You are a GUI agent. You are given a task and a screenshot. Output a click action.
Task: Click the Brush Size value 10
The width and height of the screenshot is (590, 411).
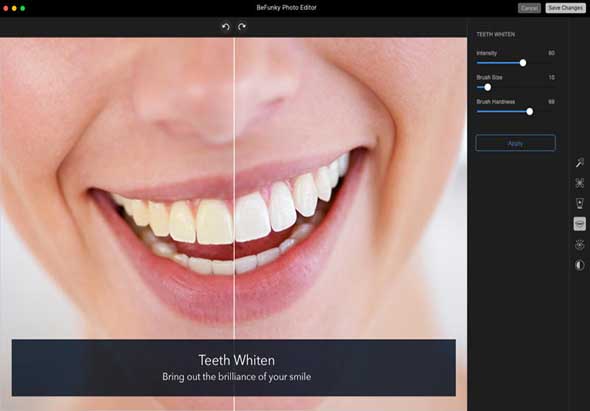point(551,77)
